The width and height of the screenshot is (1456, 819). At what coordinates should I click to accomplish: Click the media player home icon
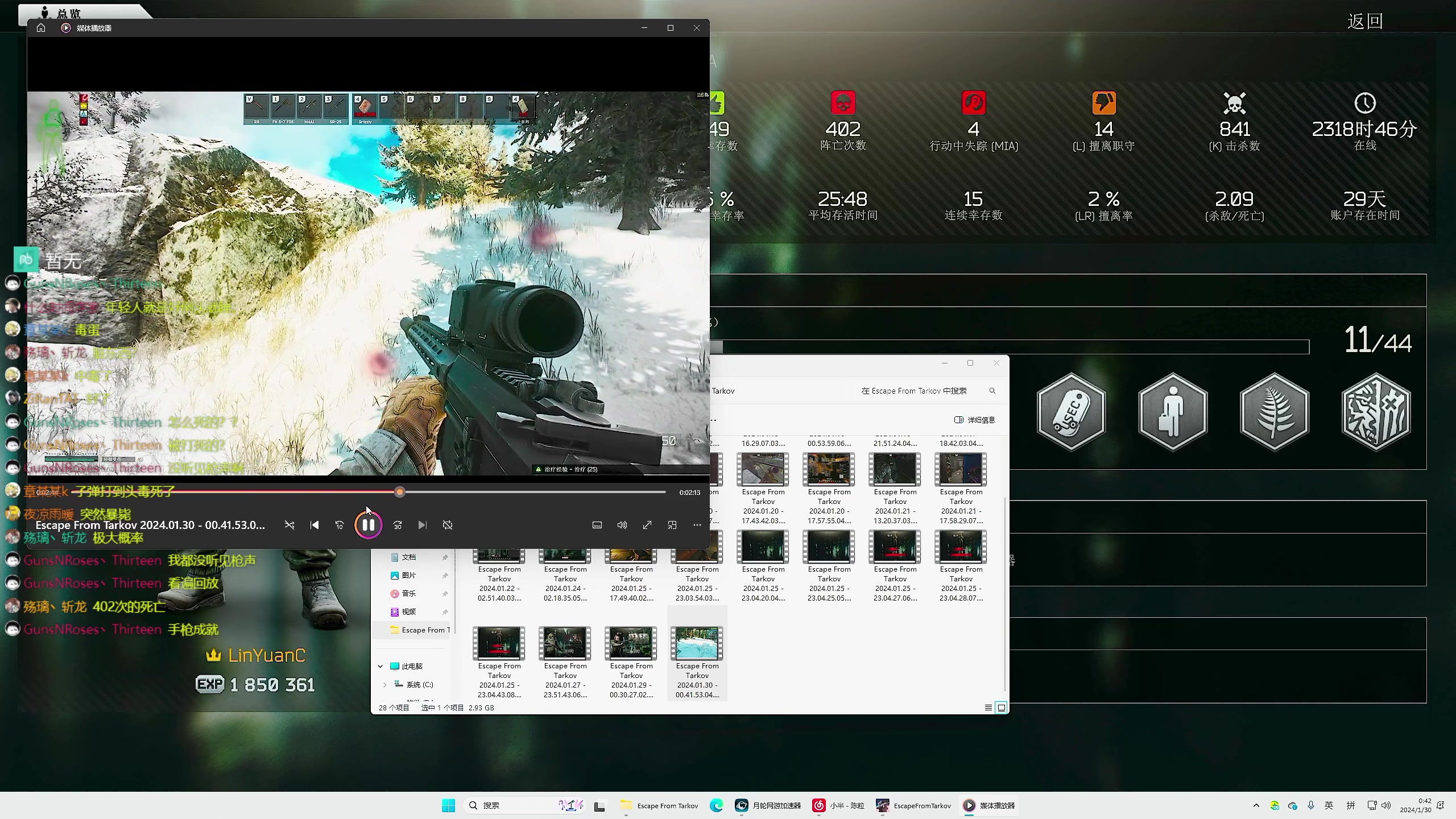click(x=41, y=28)
